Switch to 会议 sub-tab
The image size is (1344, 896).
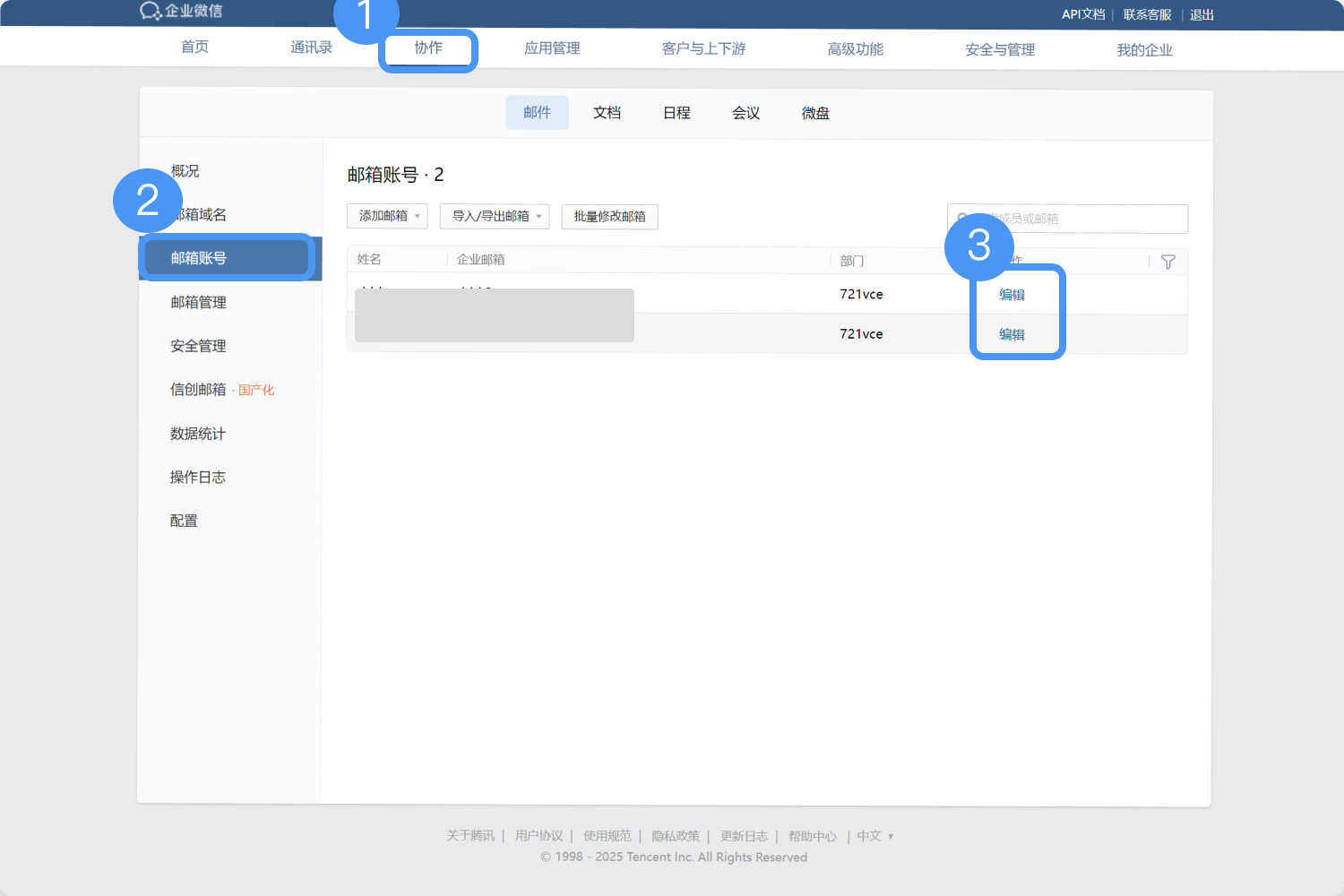click(x=745, y=113)
